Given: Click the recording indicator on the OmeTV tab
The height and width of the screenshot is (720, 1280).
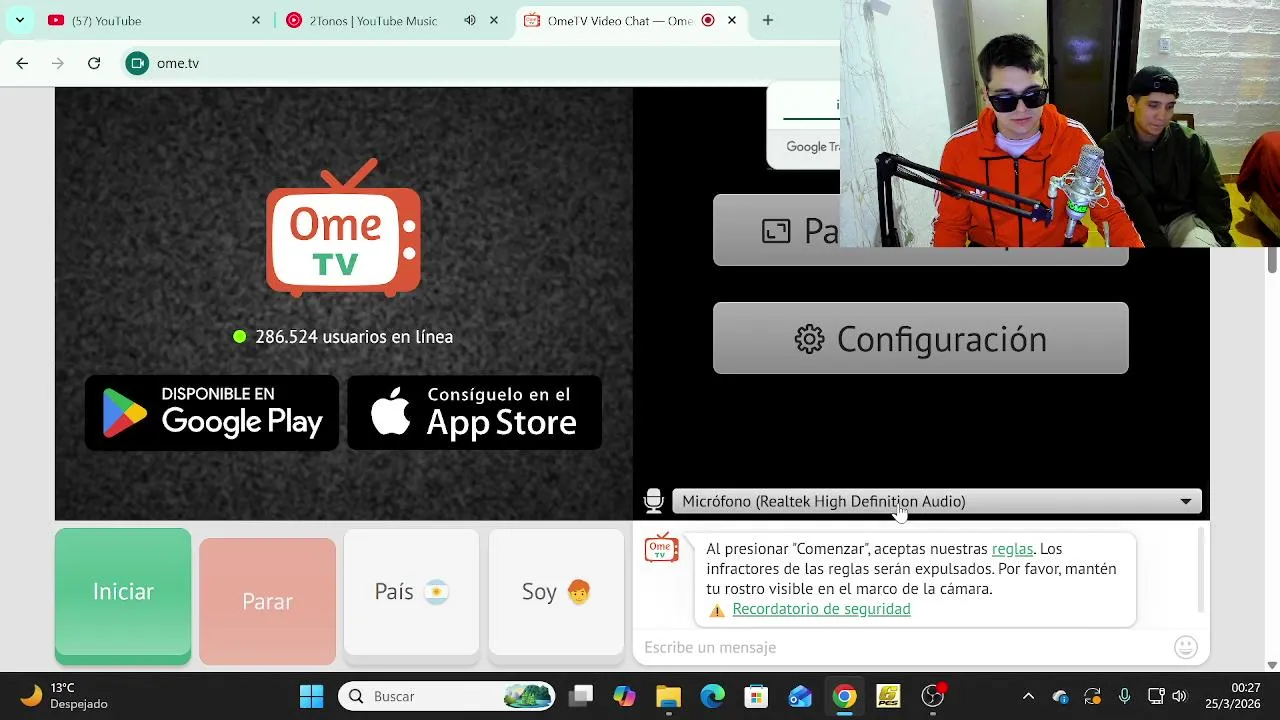Looking at the screenshot, I should [708, 20].
